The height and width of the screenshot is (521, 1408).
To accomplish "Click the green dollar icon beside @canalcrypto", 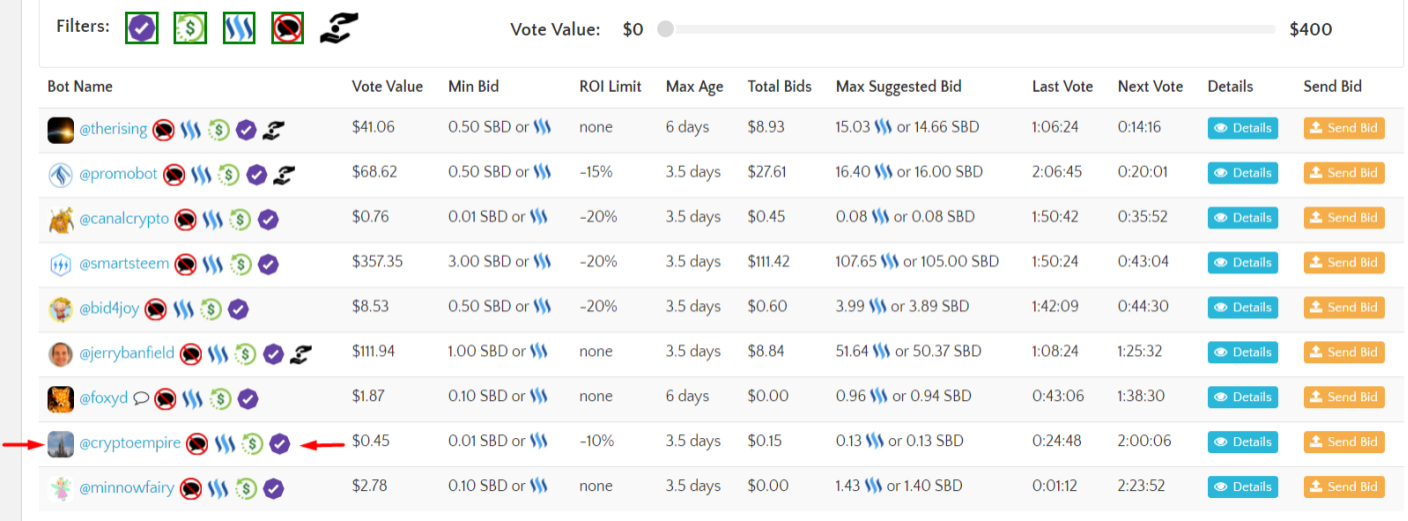I will (240, 219).
